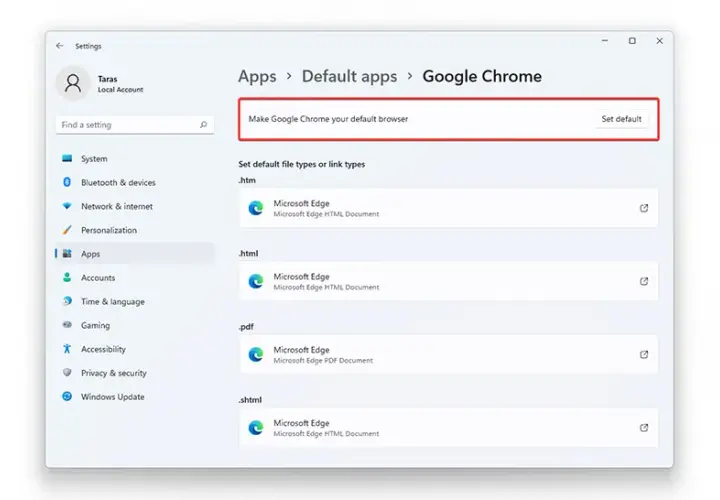
Task: Click 'Make Google Chrome your default browser' text
Action: click(x=328, y=119)
